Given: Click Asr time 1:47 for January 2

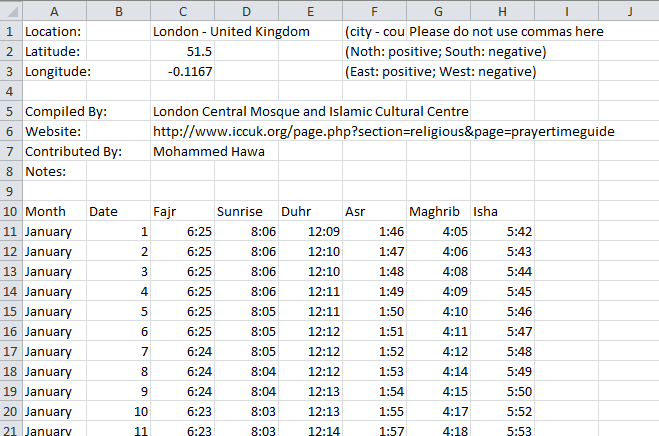Looking at the screenshot, I should (374, 251).
